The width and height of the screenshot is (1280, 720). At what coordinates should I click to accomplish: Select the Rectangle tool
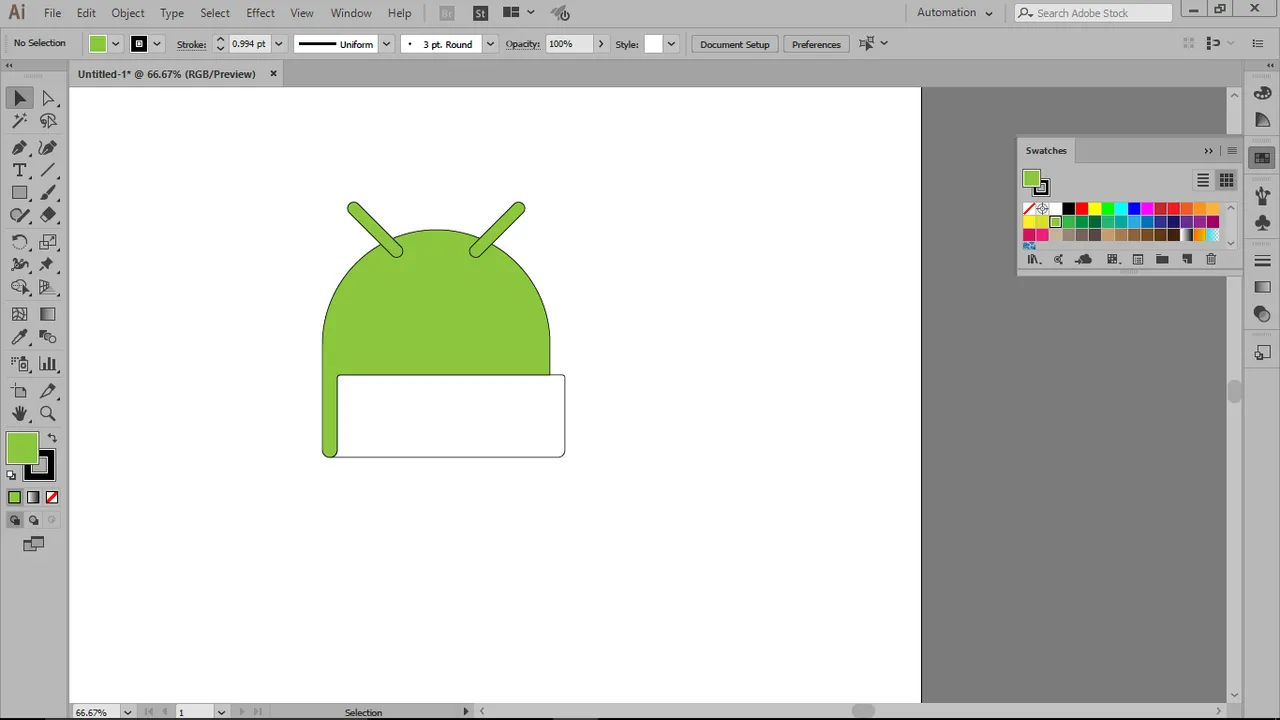(19, 193)
